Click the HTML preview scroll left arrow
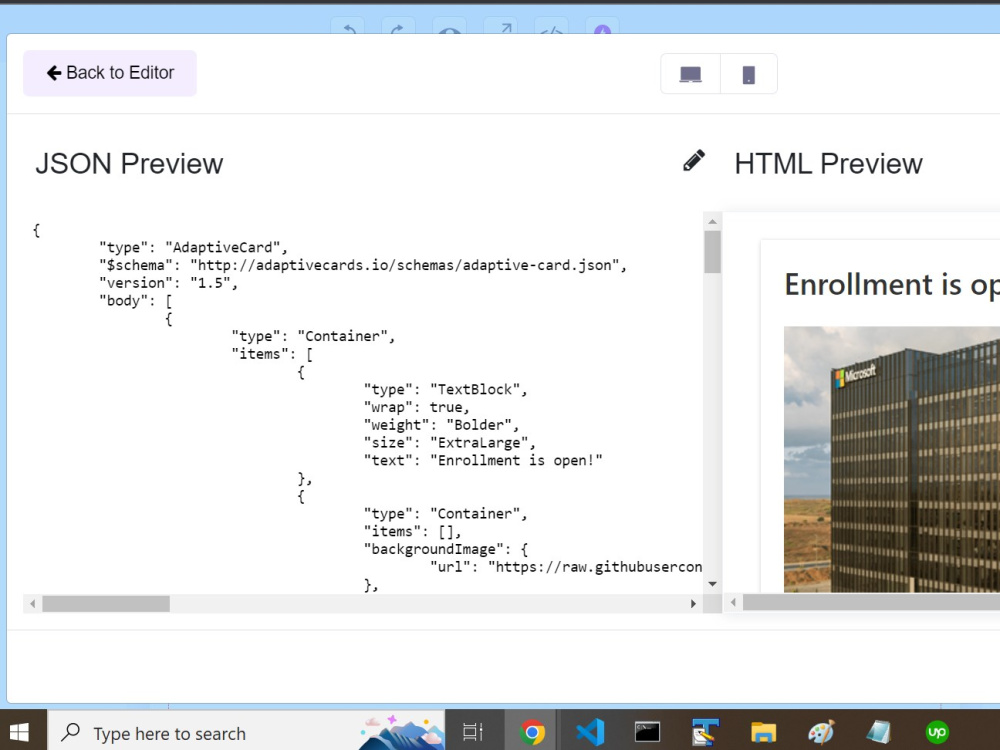Screen dimensions: 1000x750 [x=733, y=602]
